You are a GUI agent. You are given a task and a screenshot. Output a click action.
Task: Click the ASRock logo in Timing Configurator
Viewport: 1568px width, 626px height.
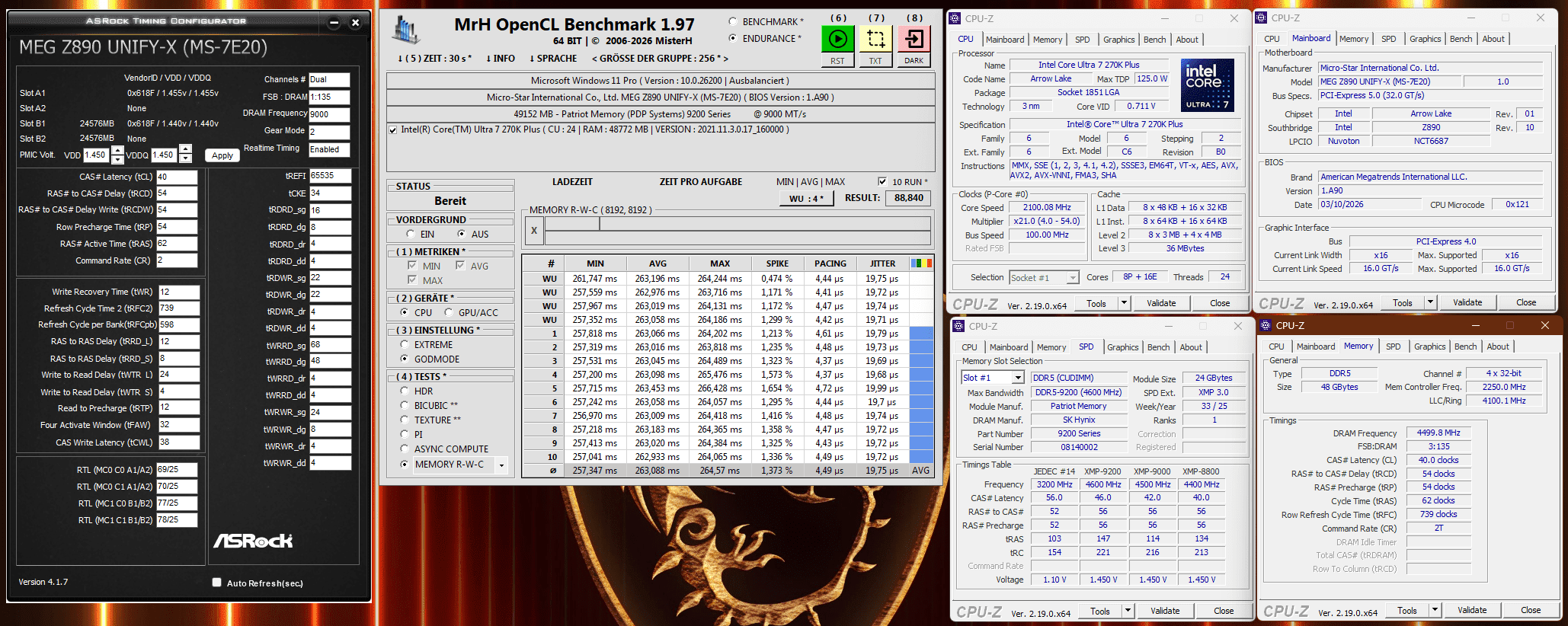[x=253, y=541]
